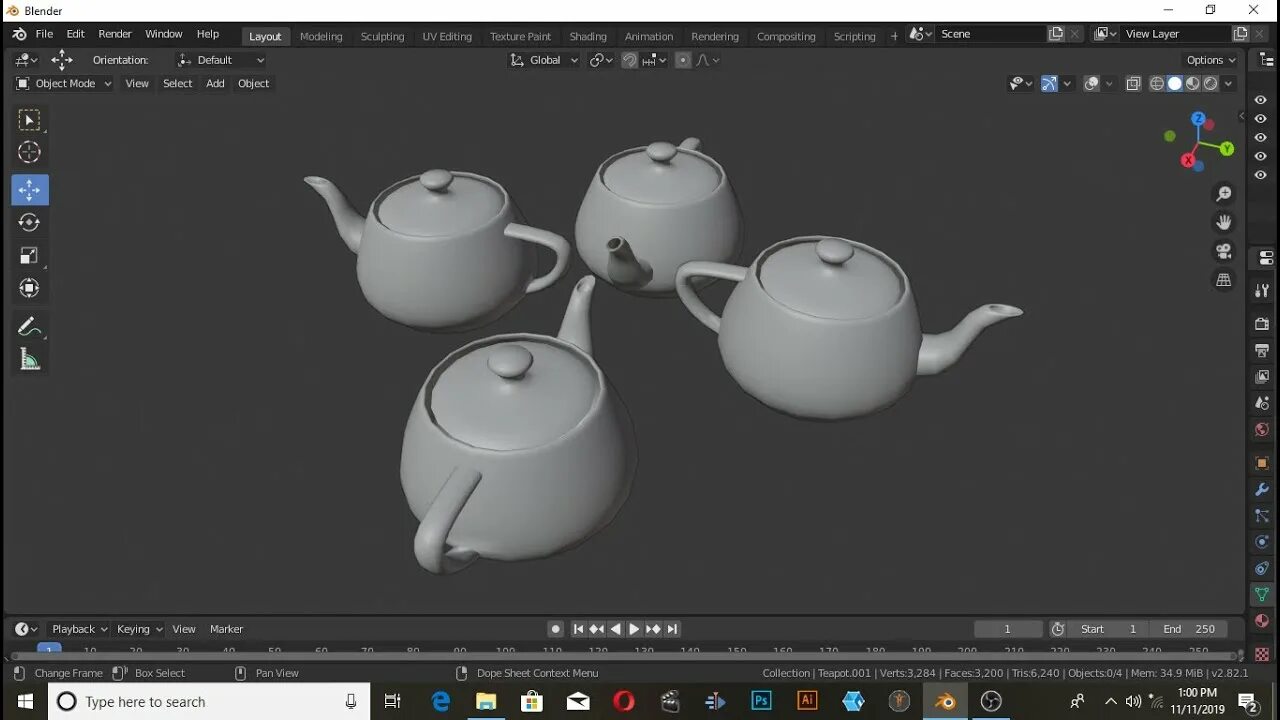Expand shading options dropdown arrow
The height and width of the screenshot is (720, 1280).
tap(1228, 84)
